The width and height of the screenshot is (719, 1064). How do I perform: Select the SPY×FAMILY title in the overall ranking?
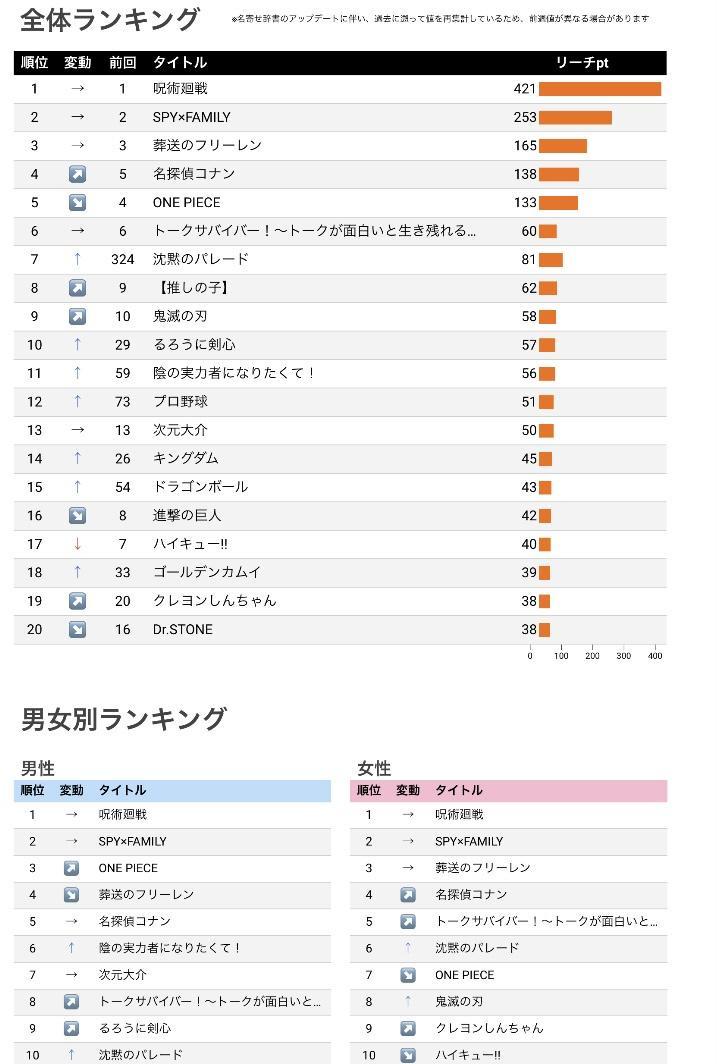tap(191, 117)
